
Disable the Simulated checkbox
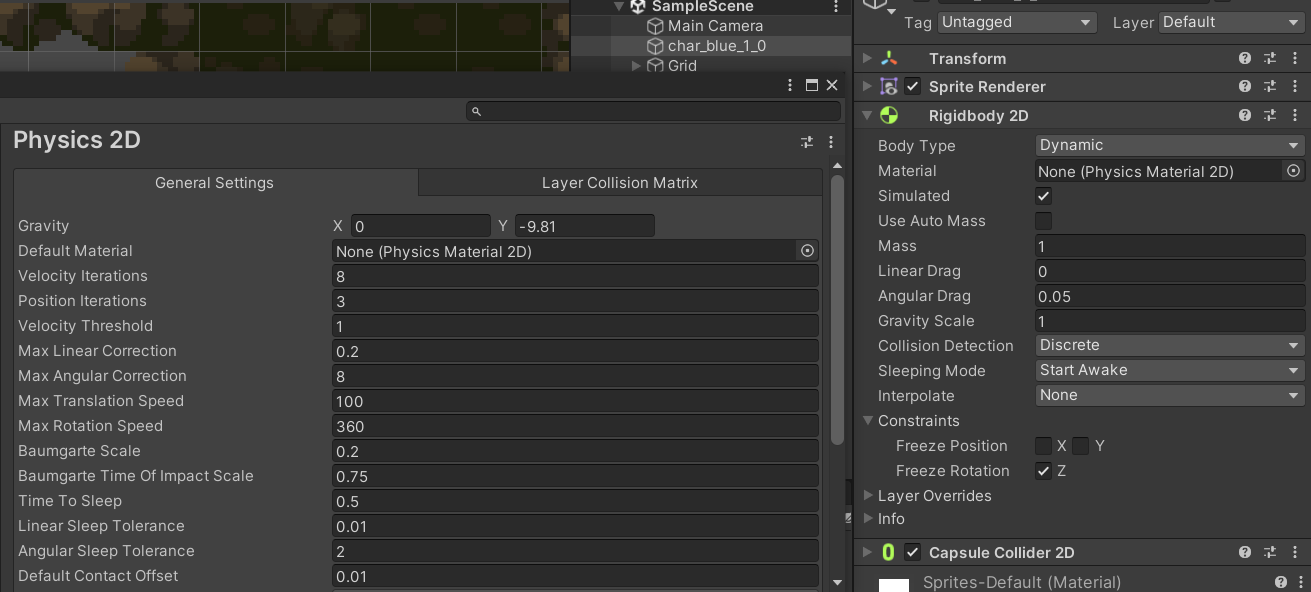point(1043,196)
